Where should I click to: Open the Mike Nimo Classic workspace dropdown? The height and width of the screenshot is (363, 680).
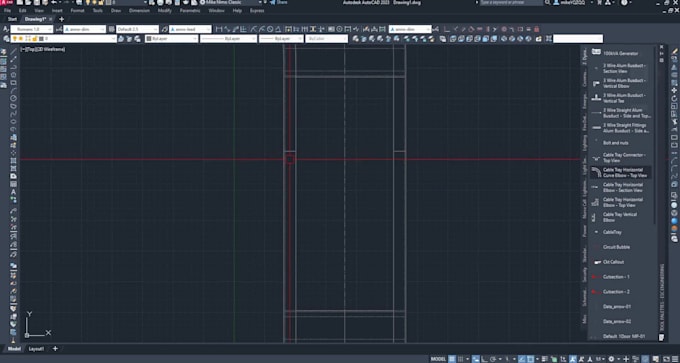[x=231, y=3]
